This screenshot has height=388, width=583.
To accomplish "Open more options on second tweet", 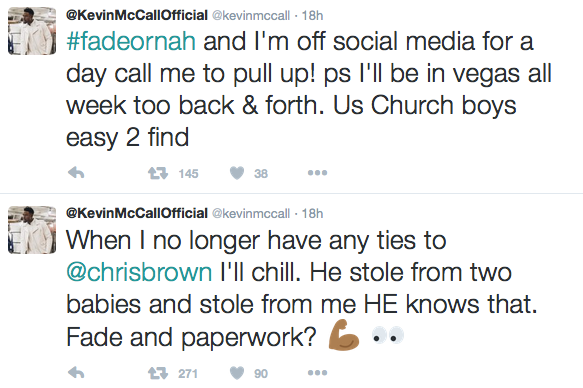I will [317, 372].
